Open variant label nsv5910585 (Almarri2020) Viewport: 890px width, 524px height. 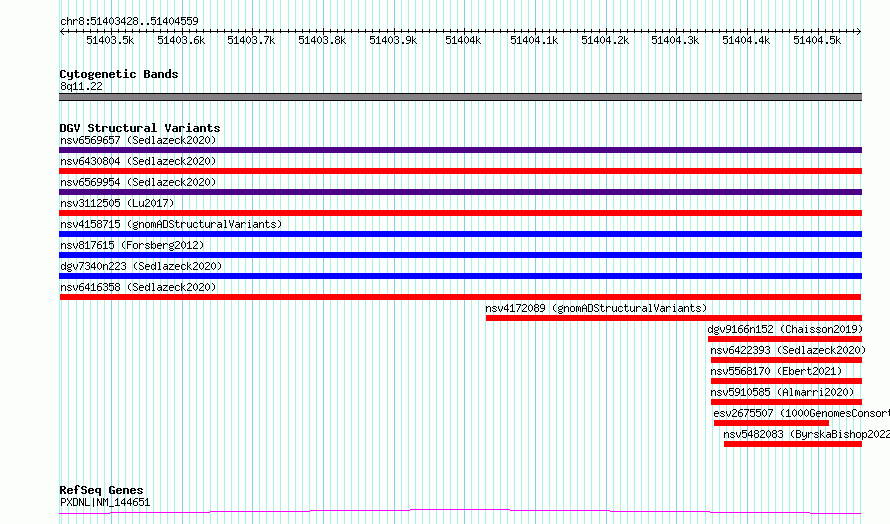(782, 392)
